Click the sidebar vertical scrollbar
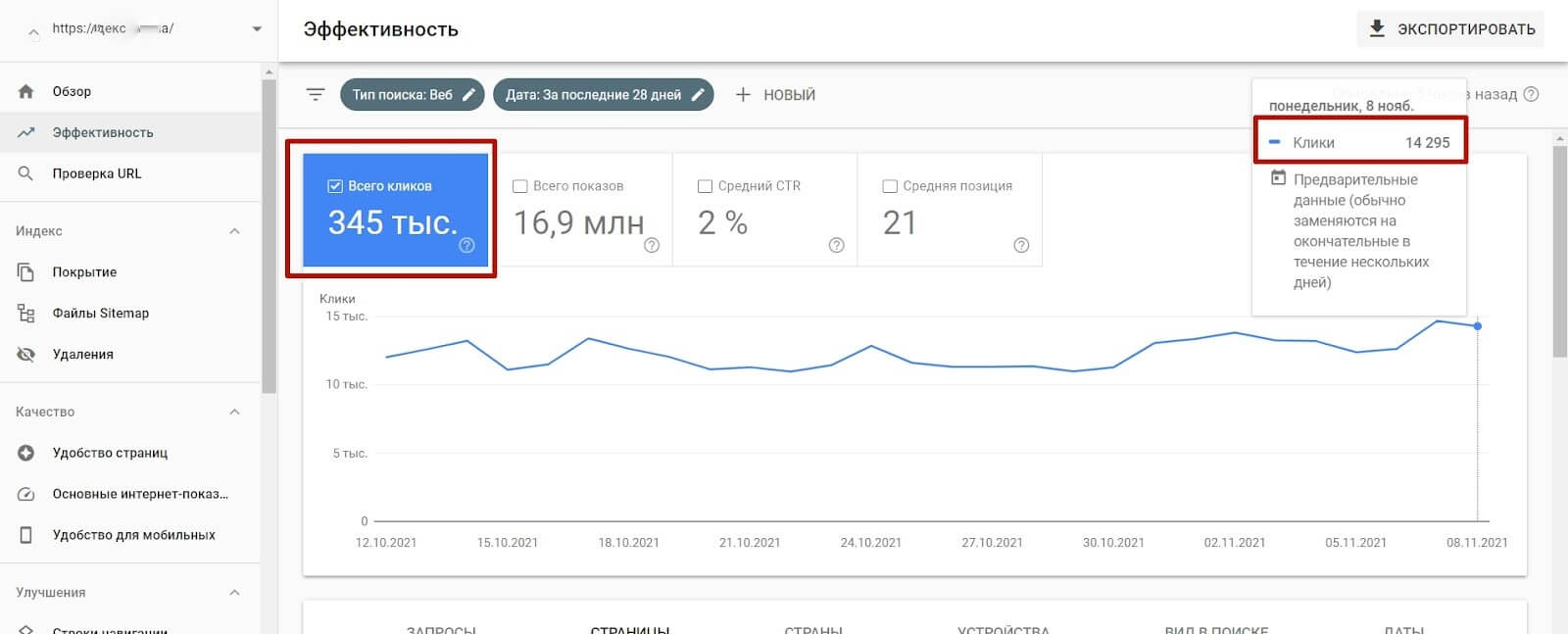Viewport: 1568px width, 634px height. point(269,235)
